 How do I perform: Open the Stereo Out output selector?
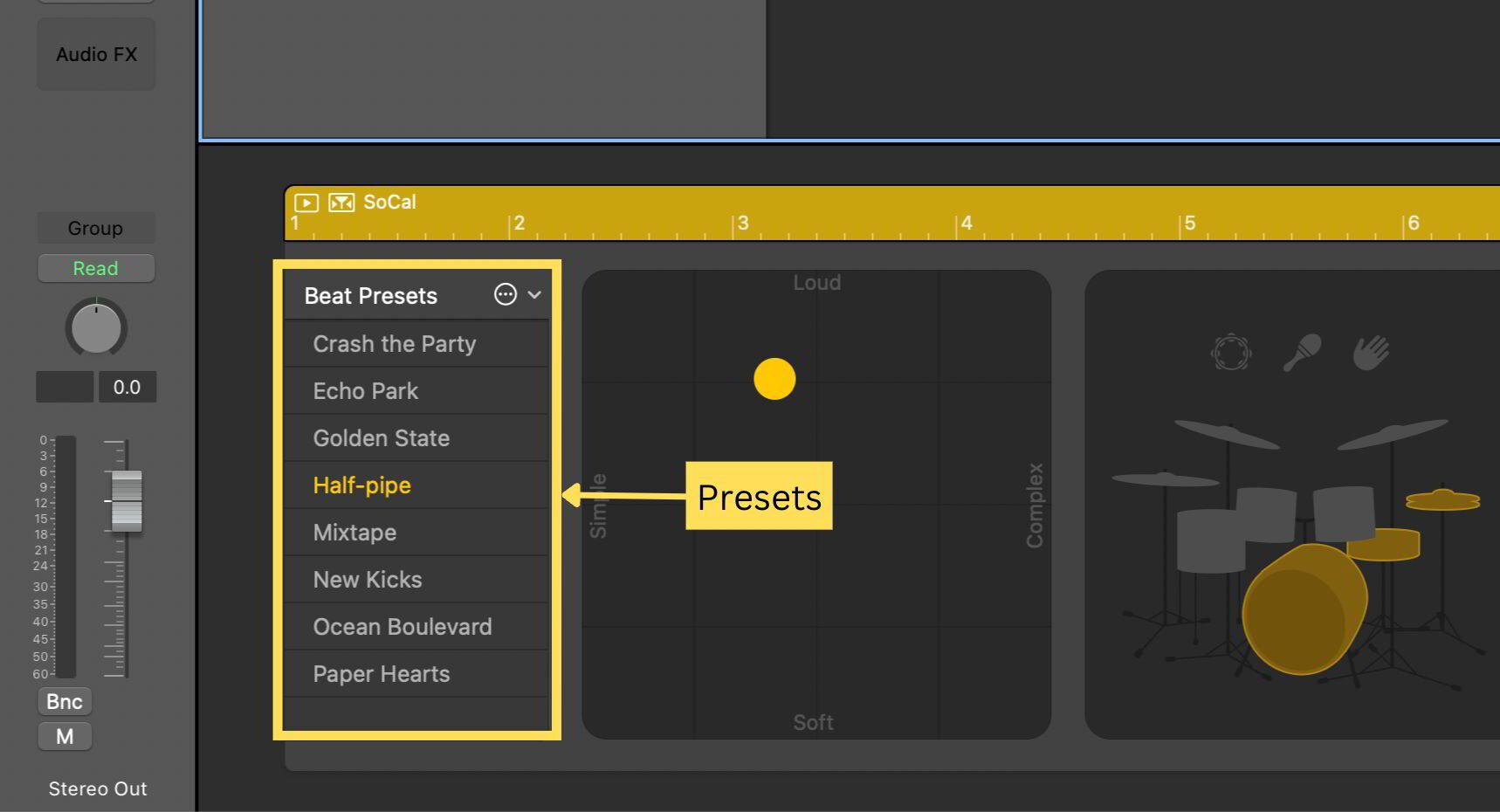pos(97,788)
